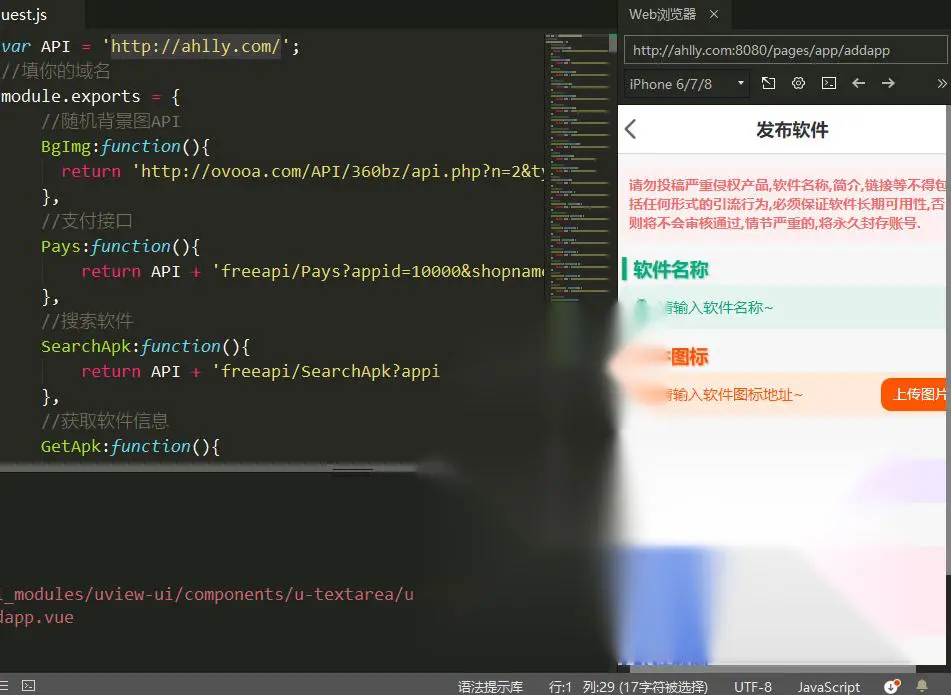Click the BgImg function name
951x695 pixels.
pos(66,146)
